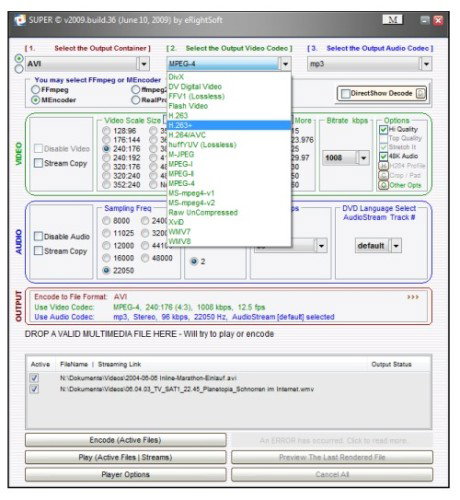Untick active checkbox for Inline-Marathon-Einlauf.avi

tap(34, 378)
